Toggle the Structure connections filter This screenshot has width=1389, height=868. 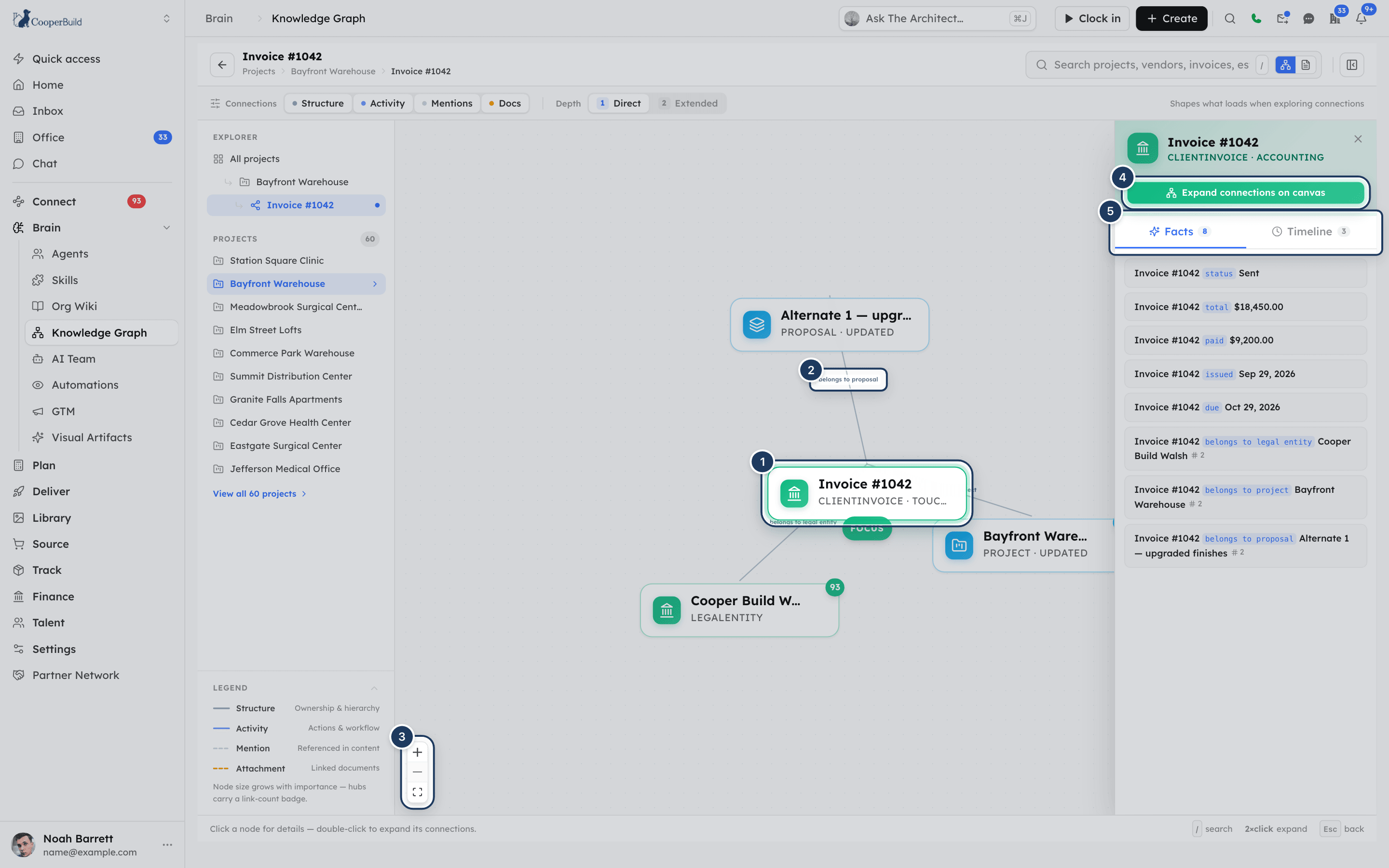tap(318, 103)
